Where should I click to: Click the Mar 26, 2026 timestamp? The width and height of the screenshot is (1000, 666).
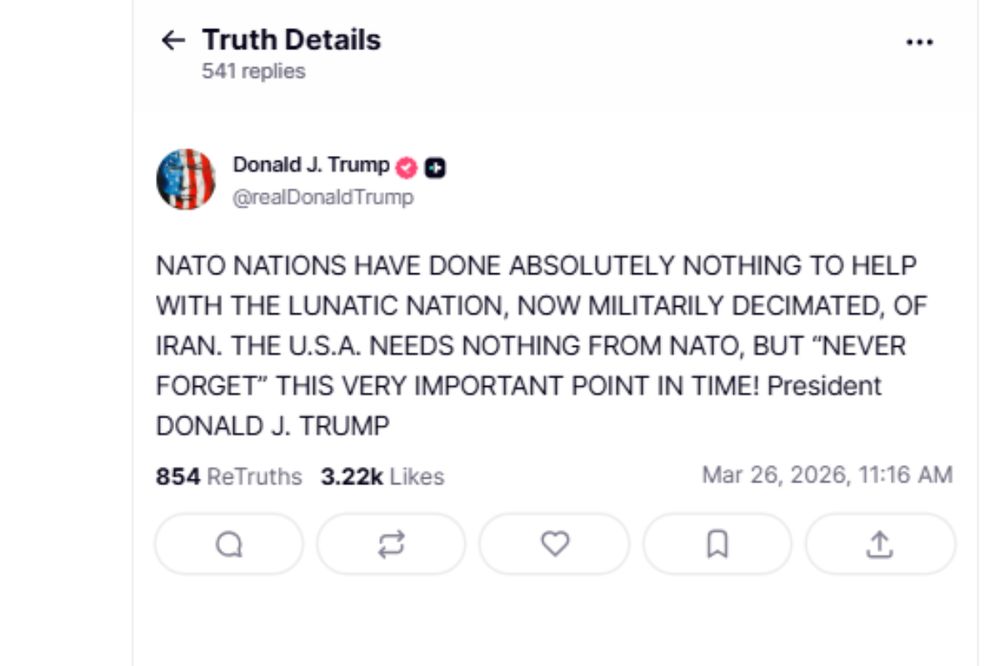click(826, 475)
